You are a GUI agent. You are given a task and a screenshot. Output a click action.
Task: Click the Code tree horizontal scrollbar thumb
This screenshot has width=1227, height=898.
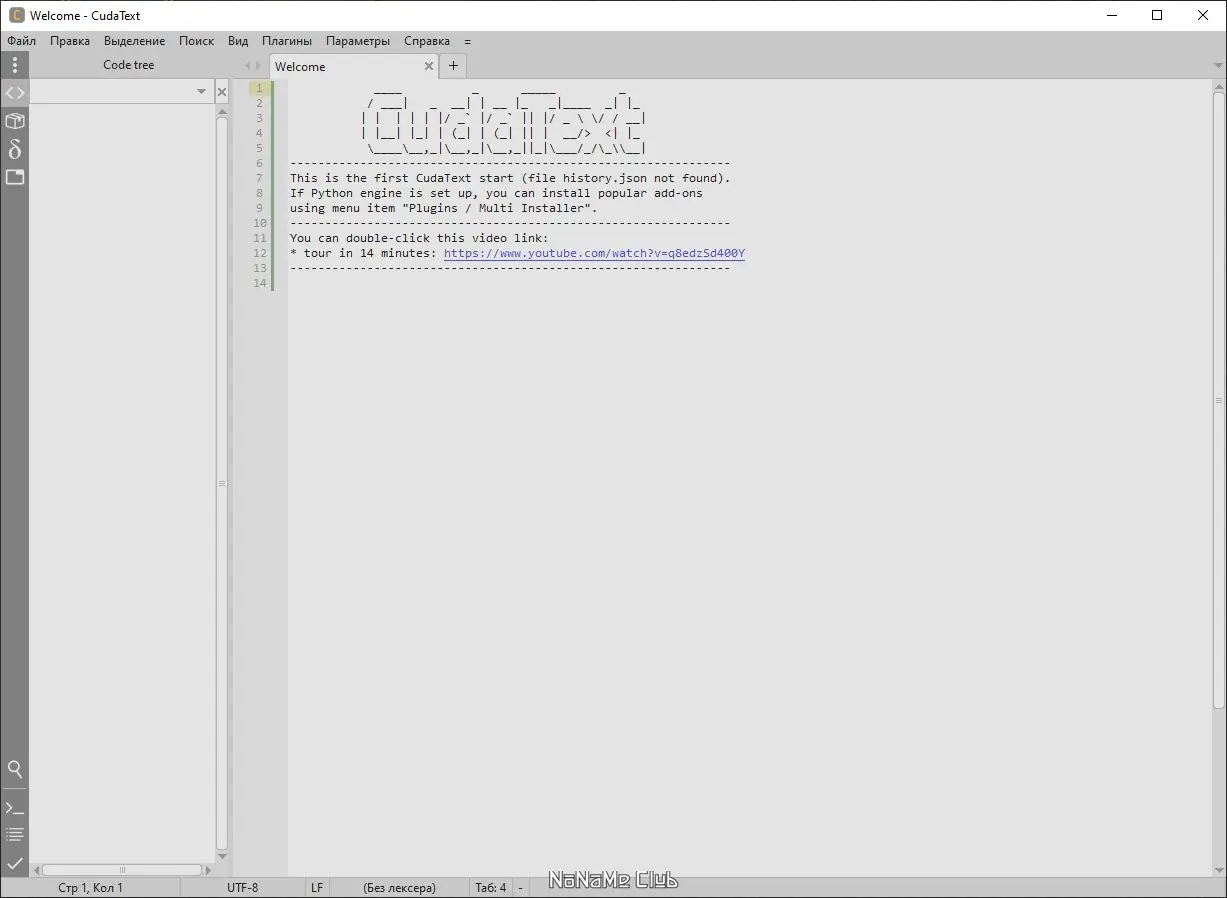click(x=122, y=870)
